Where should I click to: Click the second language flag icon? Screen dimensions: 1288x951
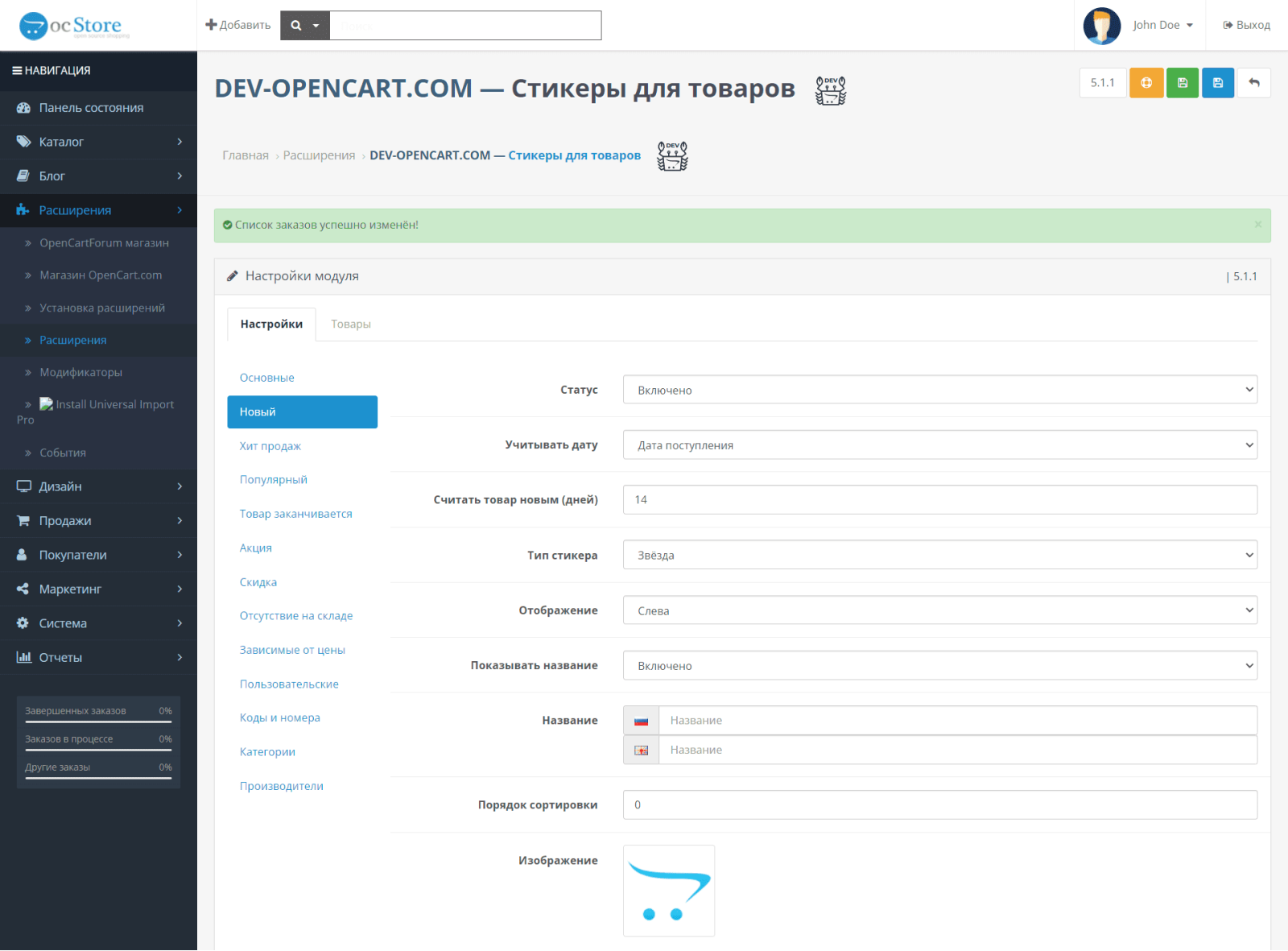pos(641,750)
